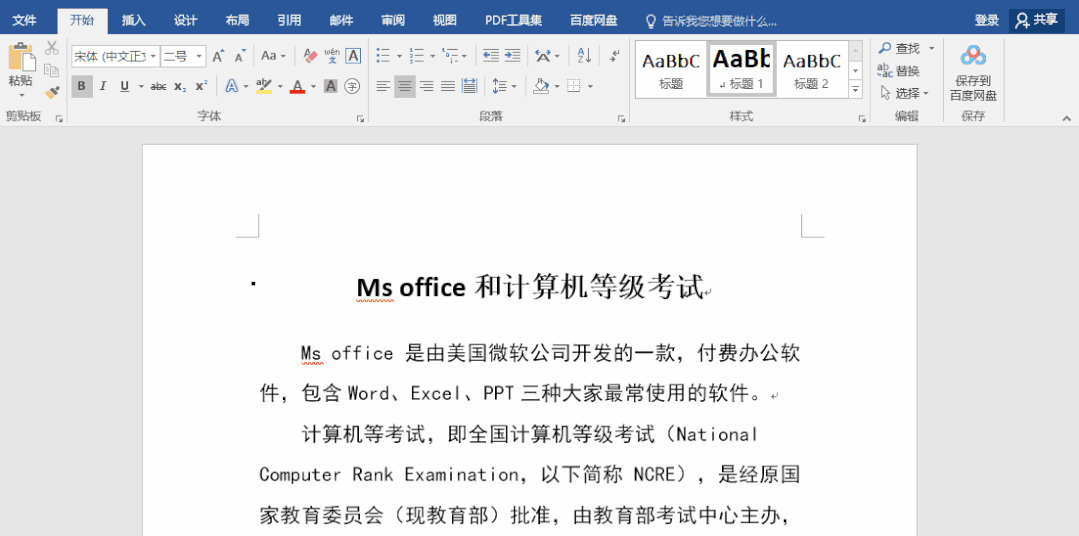Open the Replace tool
The image size is (1079, 536).
899,70
